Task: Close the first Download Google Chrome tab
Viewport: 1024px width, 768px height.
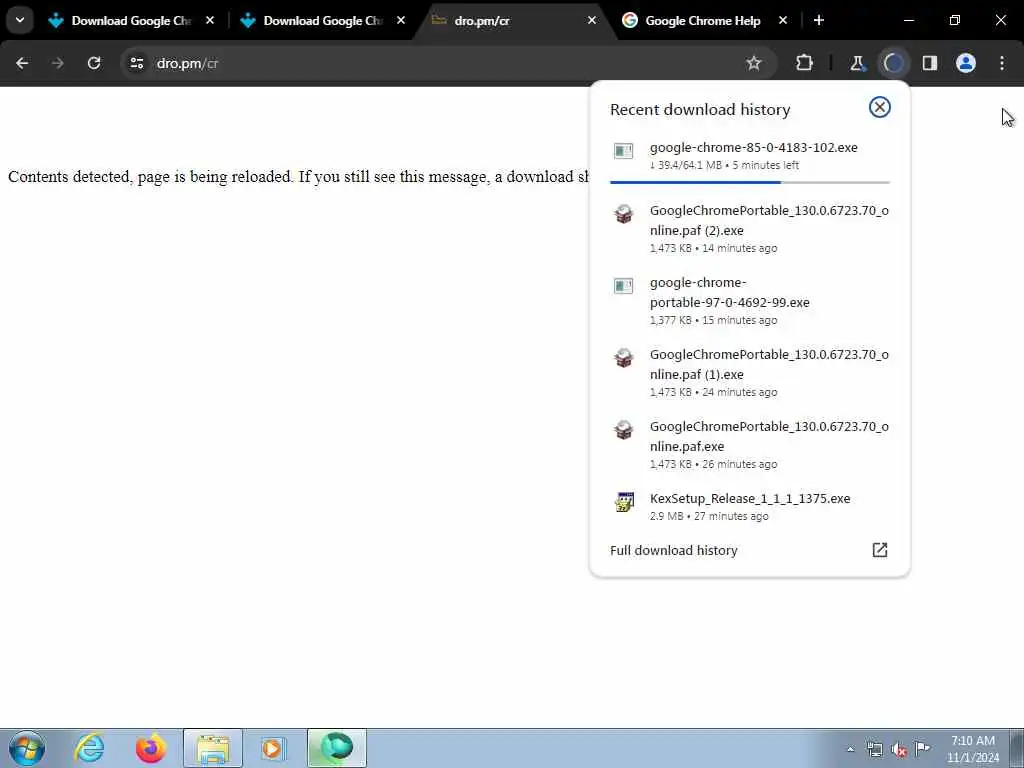Action: [x=210, y=20]
